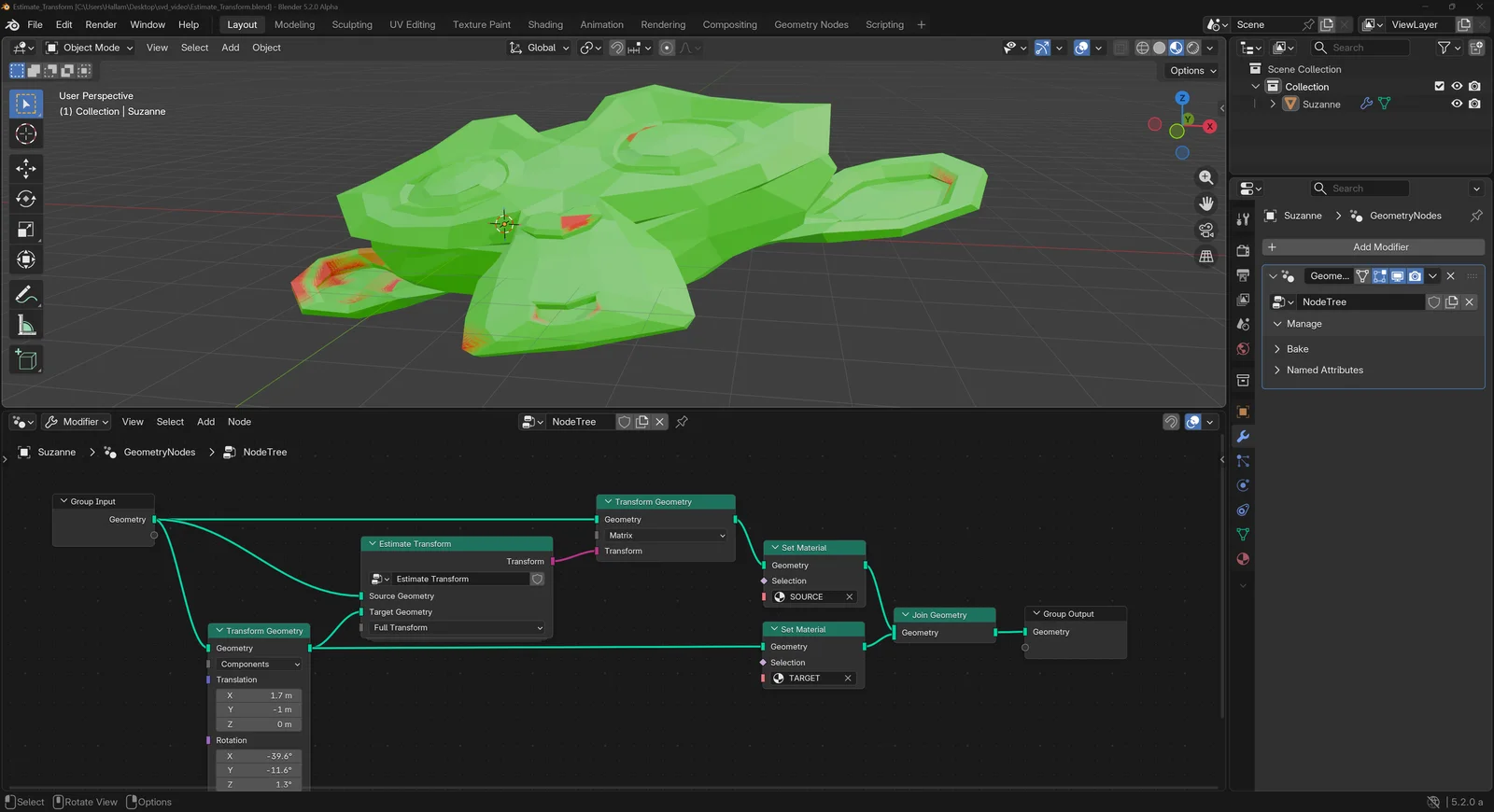This screenshot has height=812, width=1494.
Task: Open the Material properties tab
Action: click(x=1243, y=559)
